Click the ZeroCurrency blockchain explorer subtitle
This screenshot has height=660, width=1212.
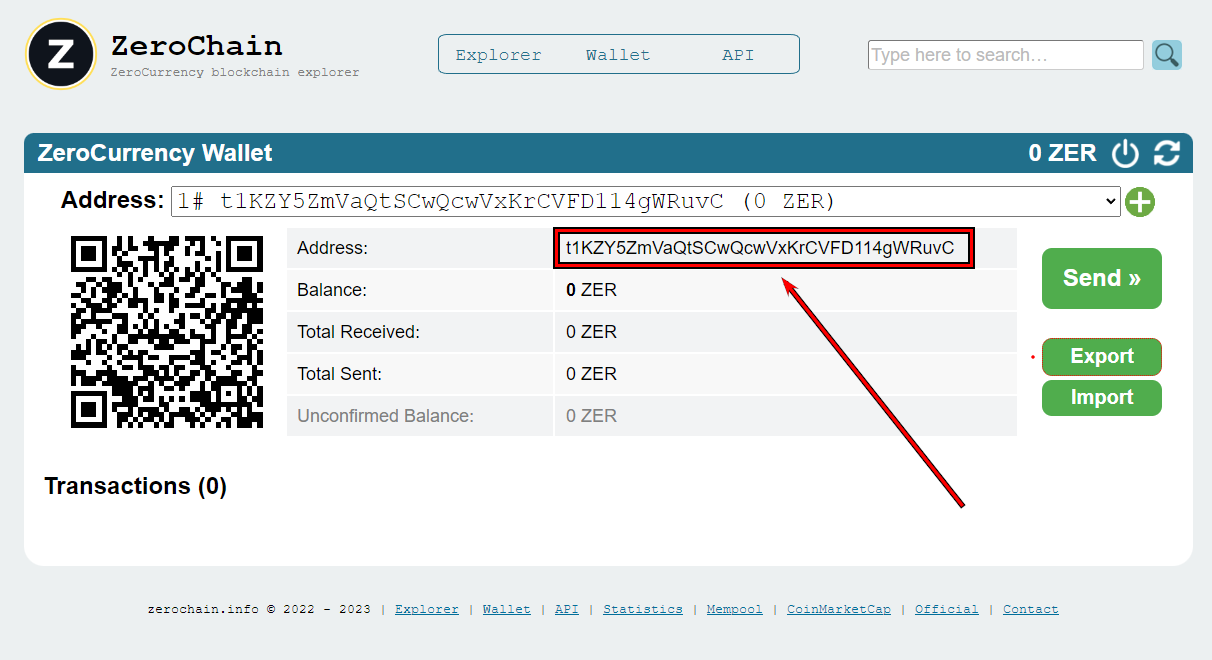pos(235,72)
